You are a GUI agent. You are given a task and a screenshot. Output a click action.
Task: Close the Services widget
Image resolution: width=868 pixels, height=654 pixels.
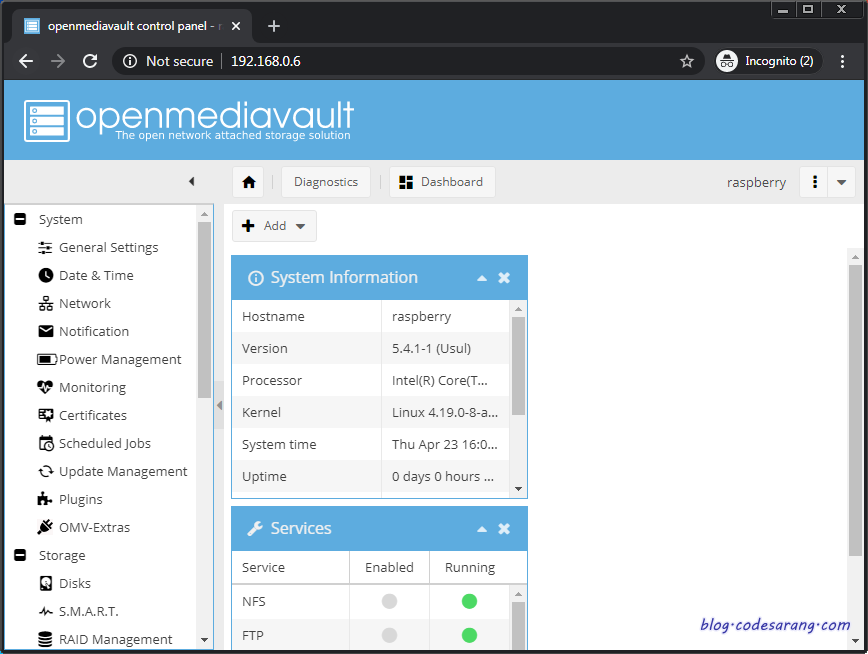coord(504,529)
